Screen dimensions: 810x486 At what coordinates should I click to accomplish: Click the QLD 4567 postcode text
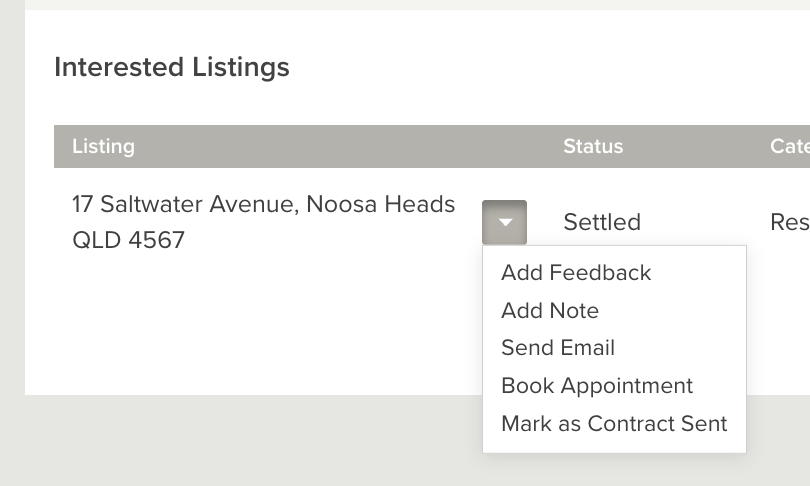[x=128, y=241]
